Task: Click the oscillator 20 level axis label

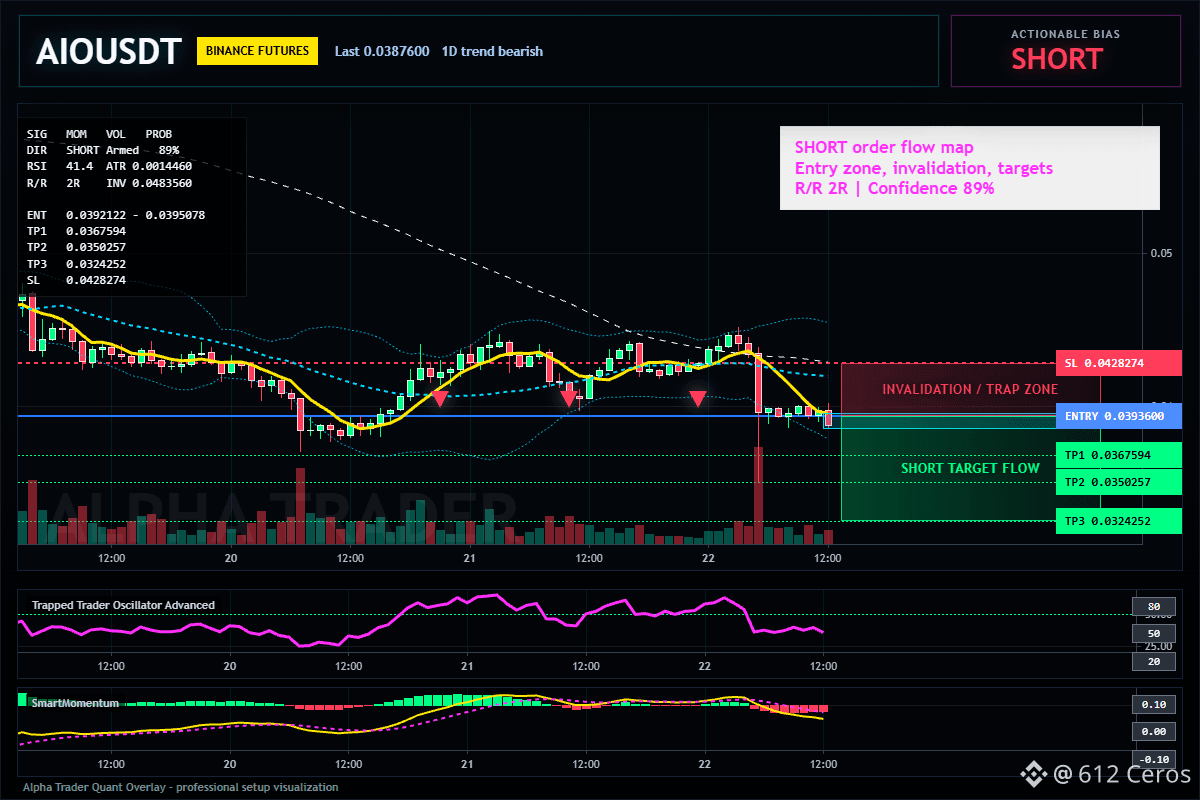Action: pos(1153,661)
